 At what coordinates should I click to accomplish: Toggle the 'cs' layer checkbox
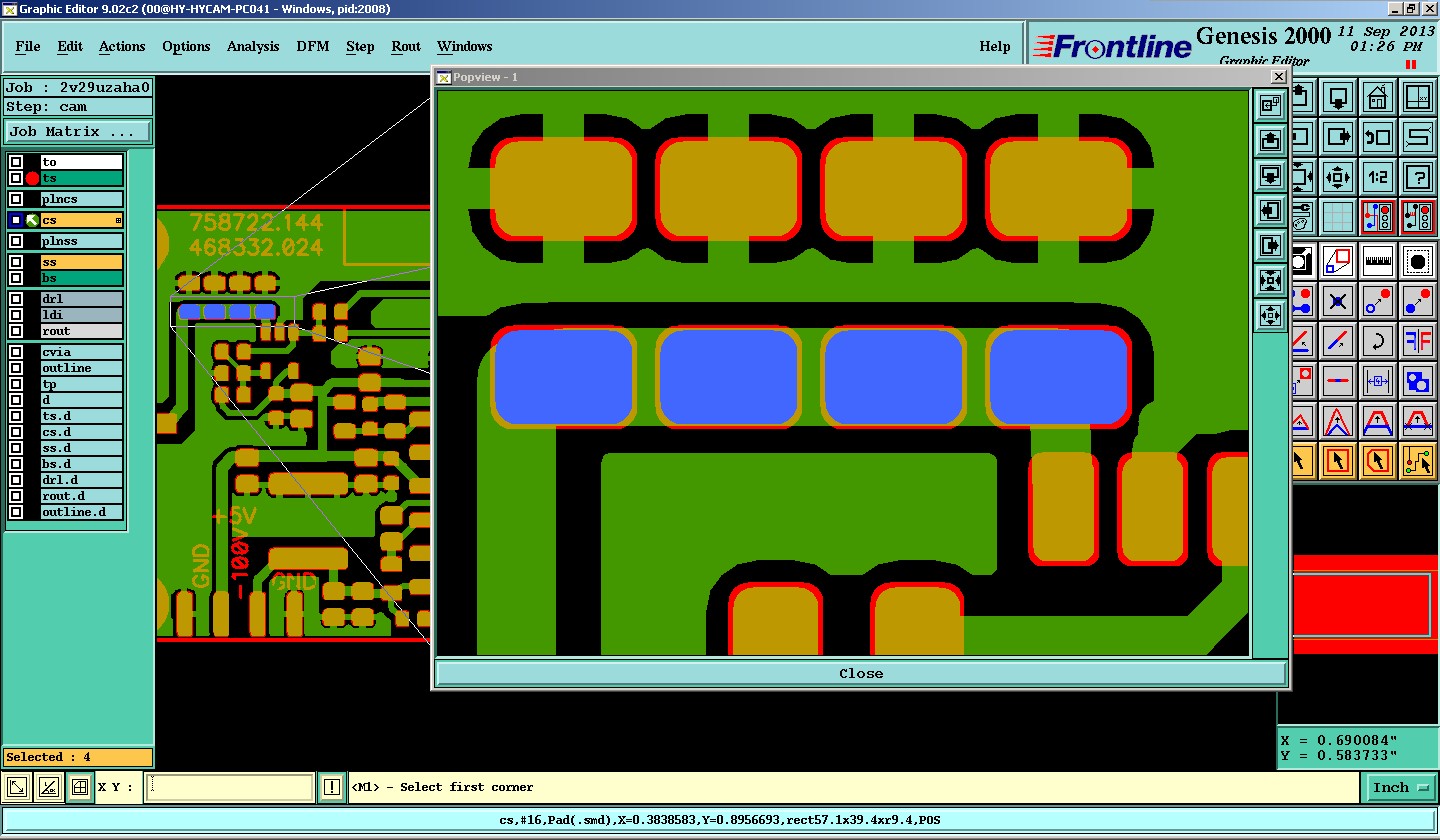point(16,220)
